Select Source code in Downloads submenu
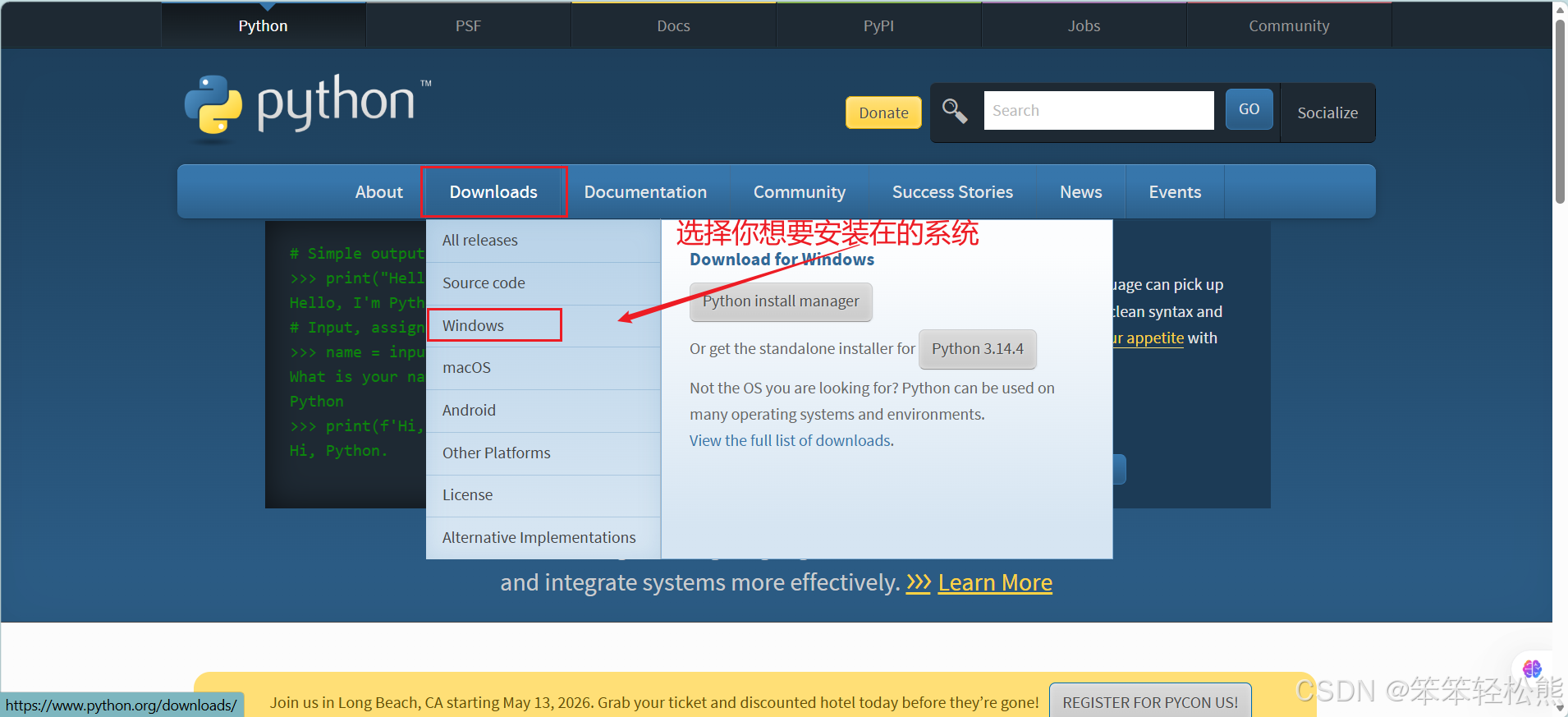The image size is (1568, 717). (x=543, y=283)
